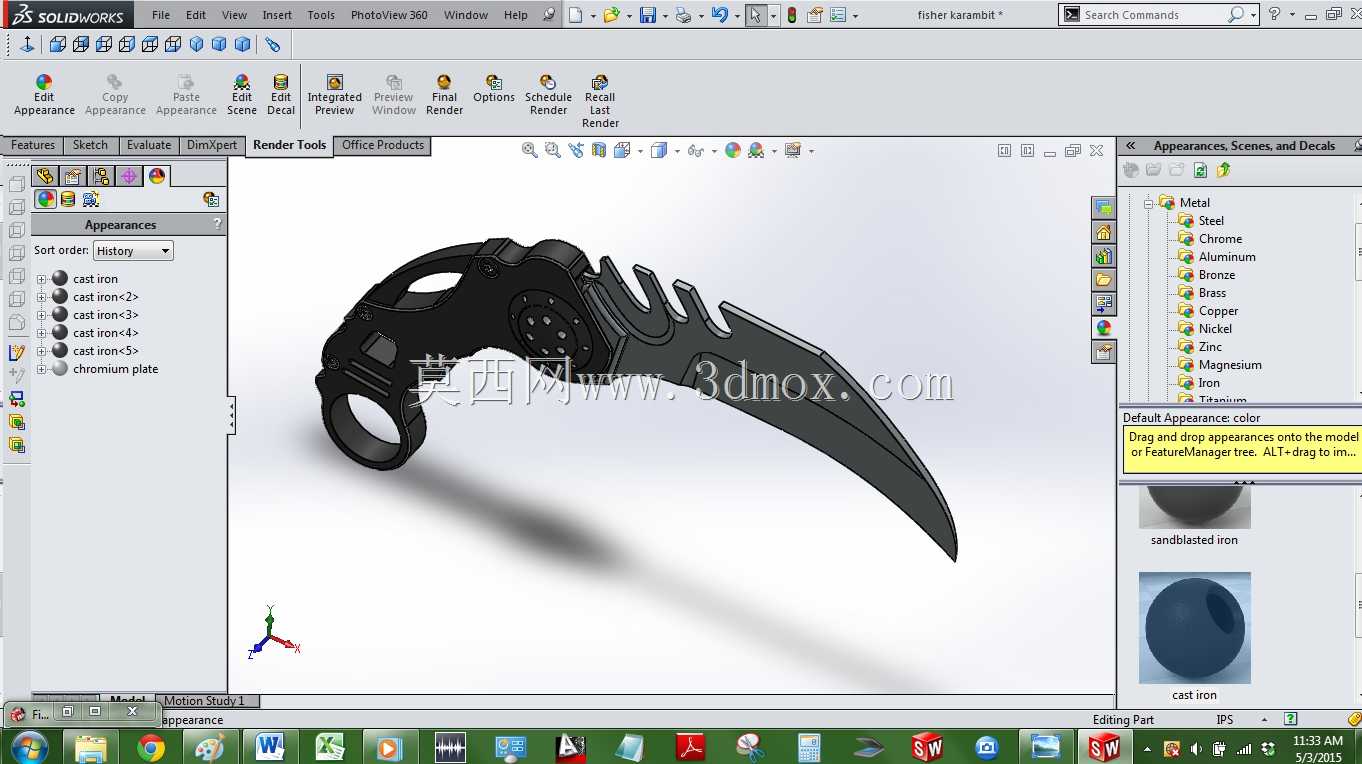
Task: Open the Insert menu
Action: pos(277,15)
